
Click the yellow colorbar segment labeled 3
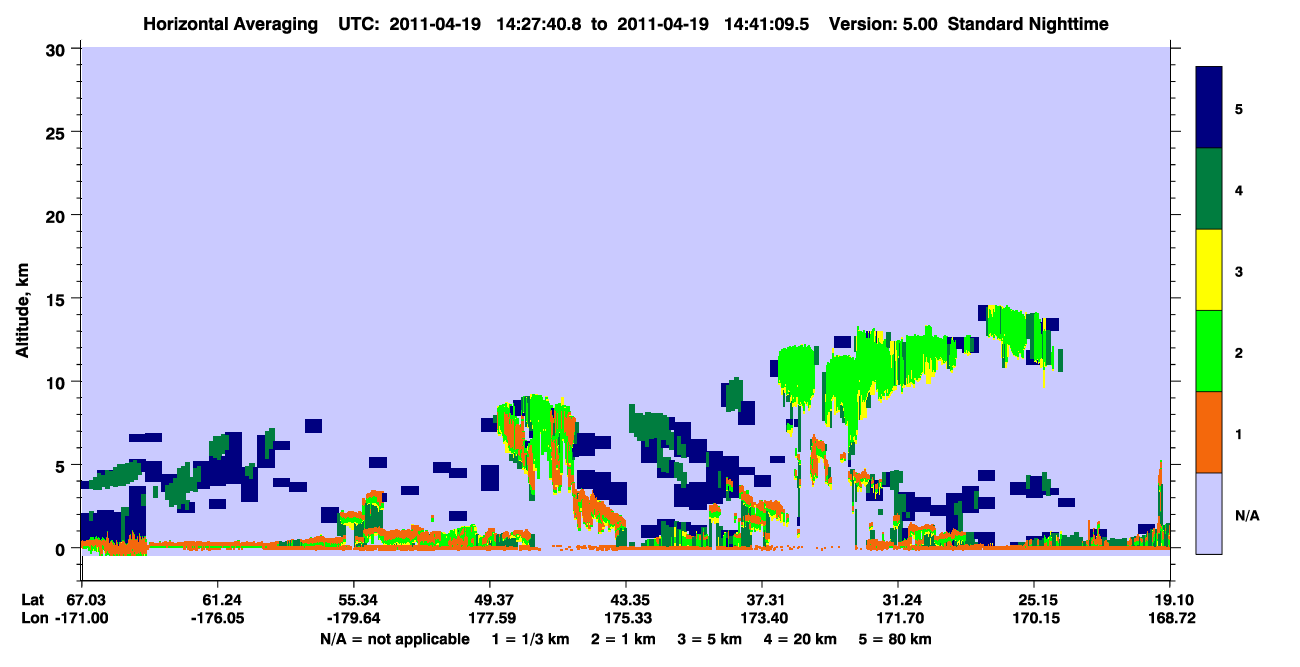1209,270
